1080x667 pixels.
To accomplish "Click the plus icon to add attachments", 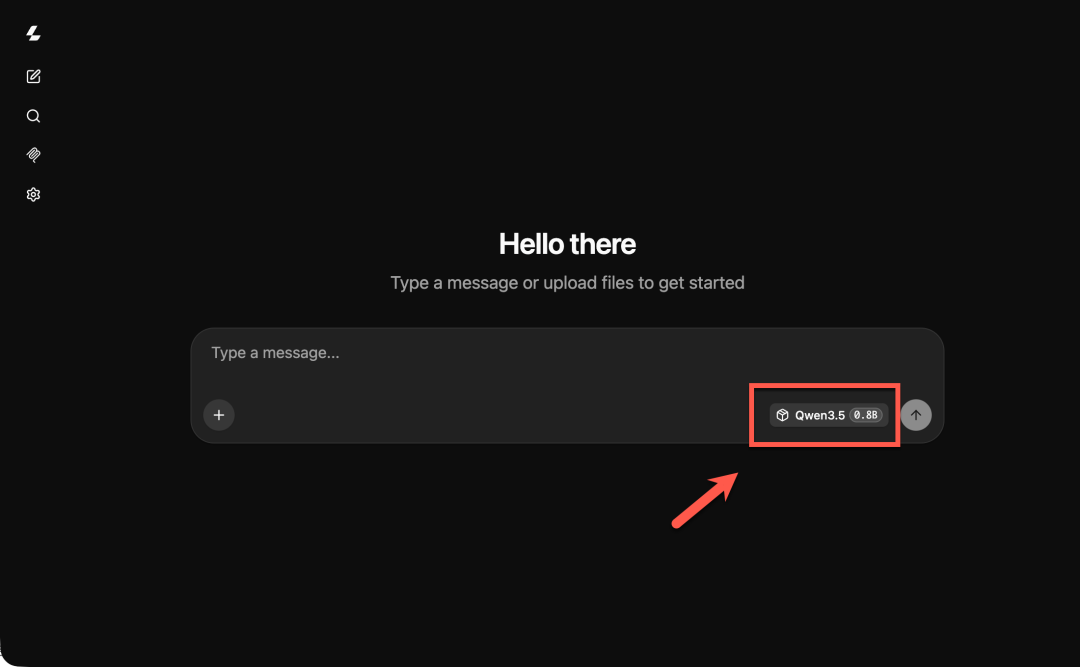I will point(219,415).
